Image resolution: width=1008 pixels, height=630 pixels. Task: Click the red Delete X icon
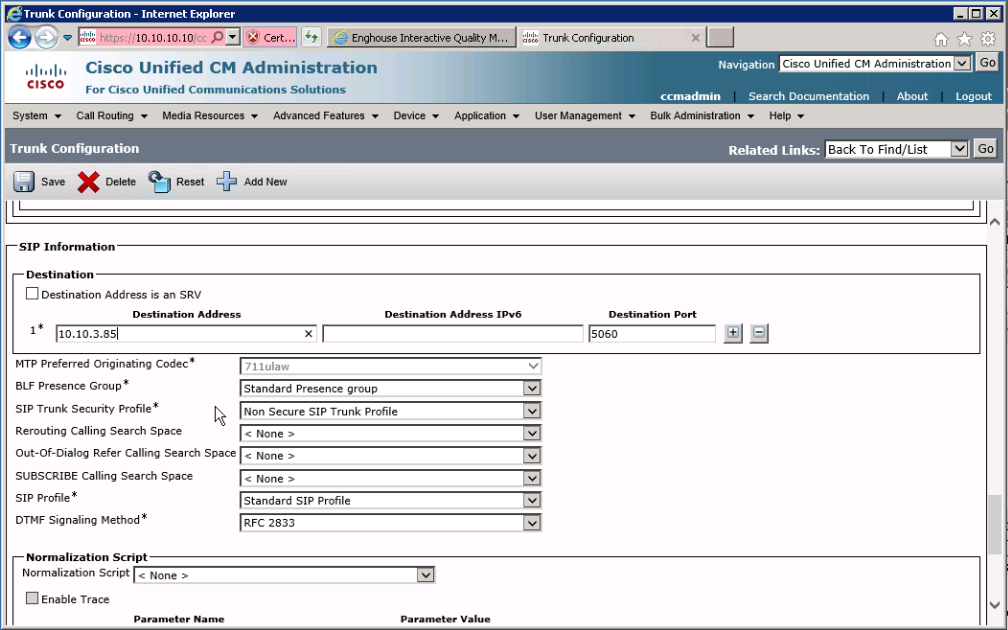point(88,182)
